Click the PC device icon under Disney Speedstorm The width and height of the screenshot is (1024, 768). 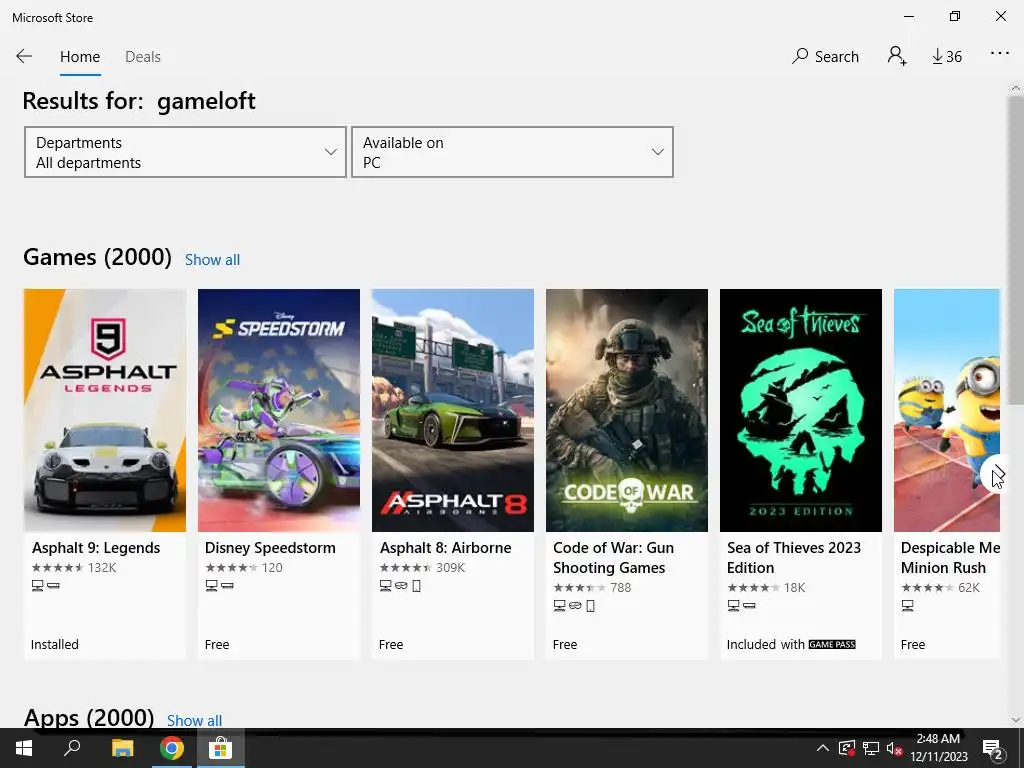click(212, 586)
